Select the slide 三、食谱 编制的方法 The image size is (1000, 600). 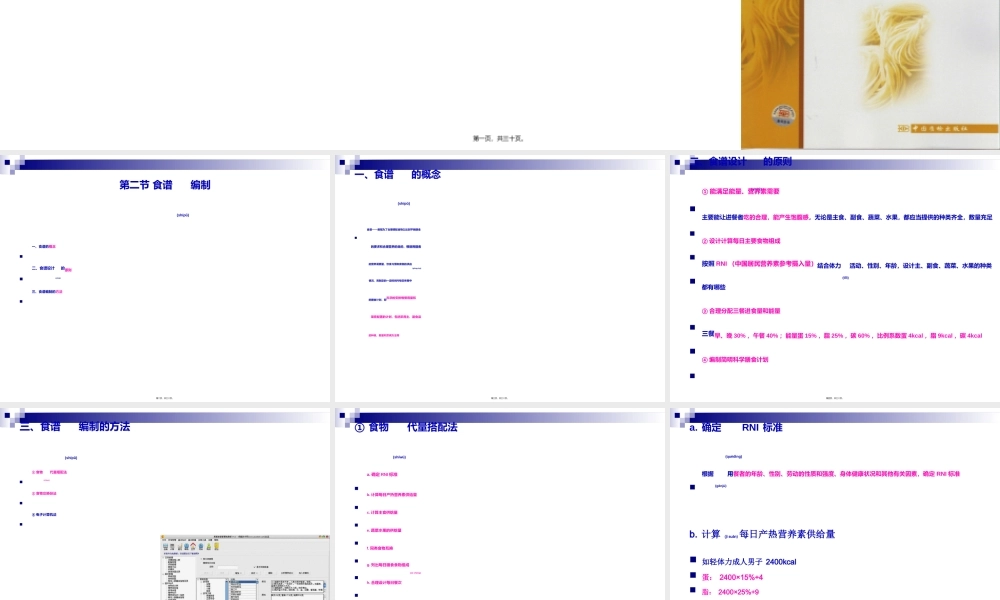[165, 480]
